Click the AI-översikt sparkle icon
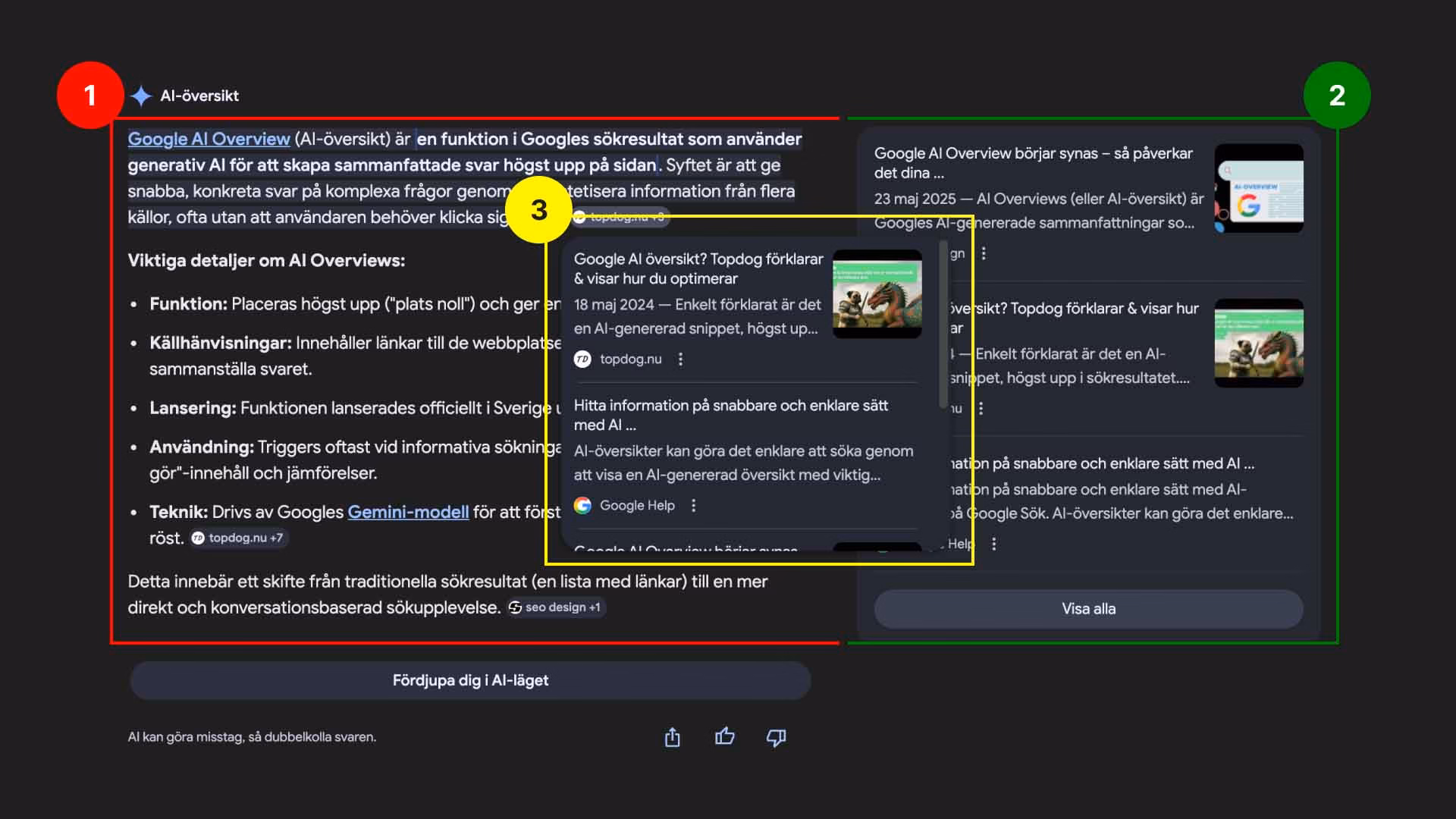The height and width of the screenshot is (819, 1456). 141,96
